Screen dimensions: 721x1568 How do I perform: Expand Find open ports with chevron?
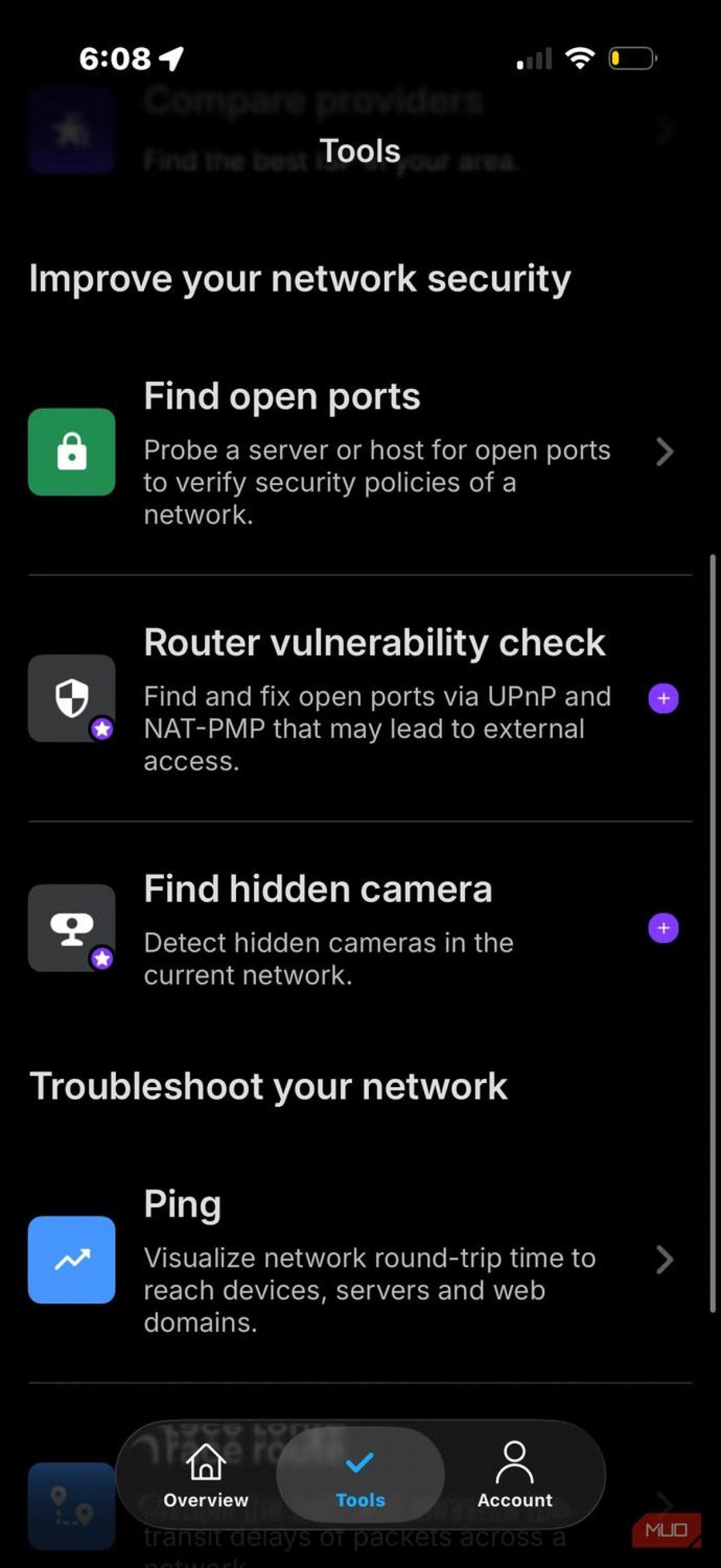(665, 452)
